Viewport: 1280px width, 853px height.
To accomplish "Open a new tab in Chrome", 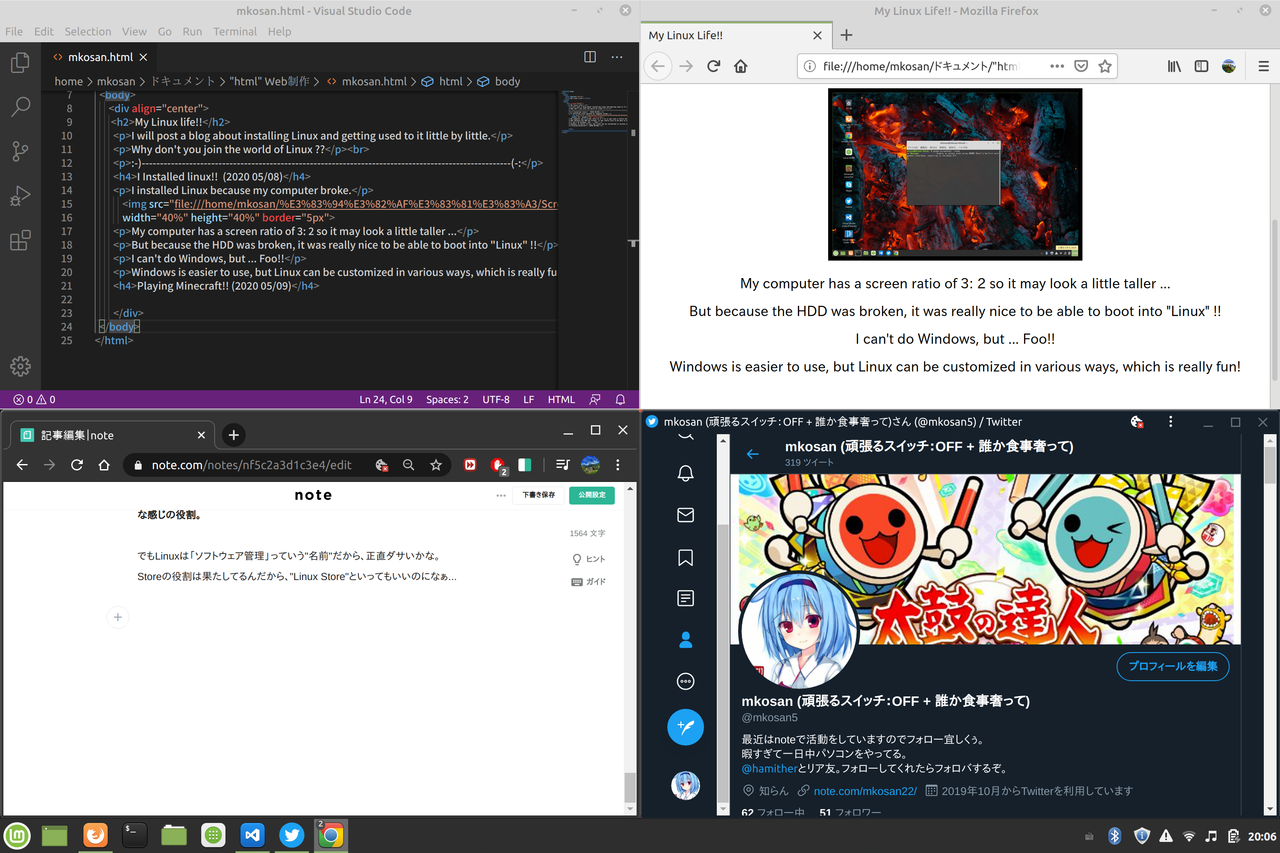I will 233,435.
